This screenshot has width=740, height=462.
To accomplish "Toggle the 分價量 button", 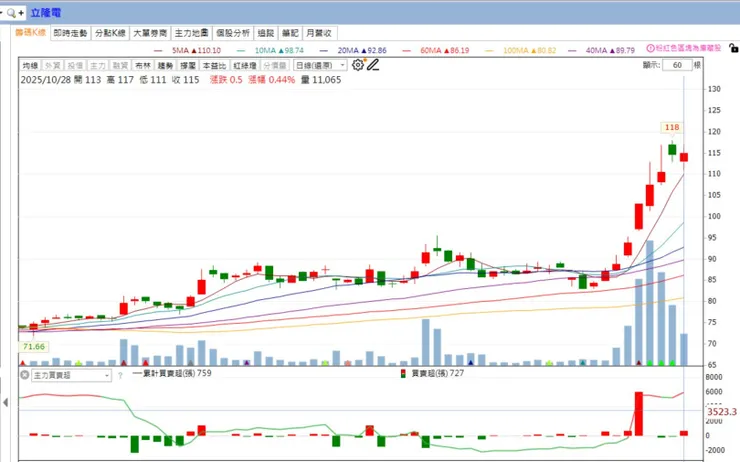I will [275, 65].
